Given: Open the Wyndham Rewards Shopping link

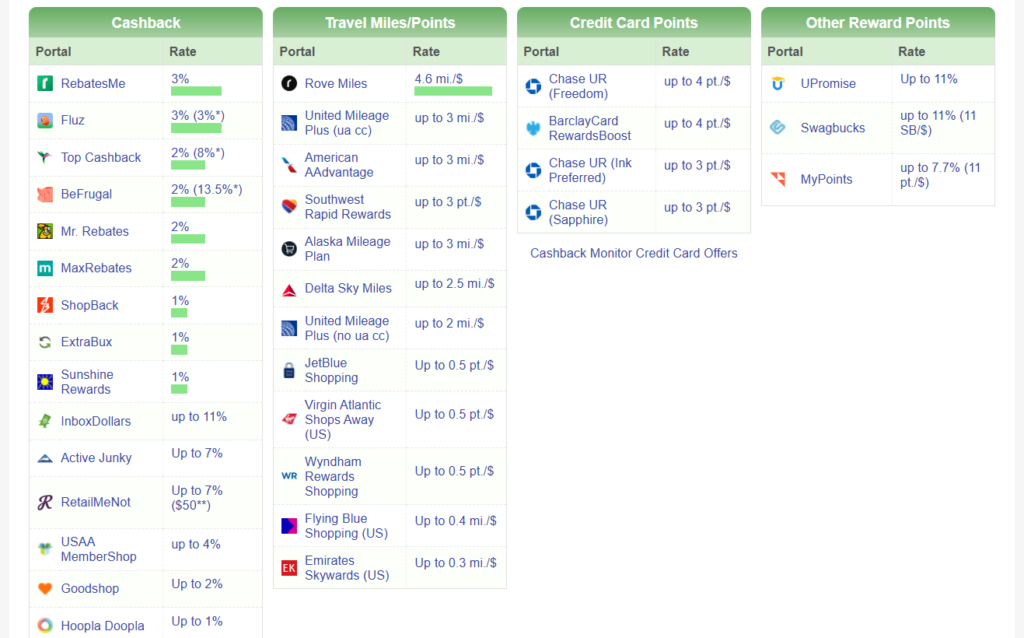Looking at the screenshot, I should point(333,477).
